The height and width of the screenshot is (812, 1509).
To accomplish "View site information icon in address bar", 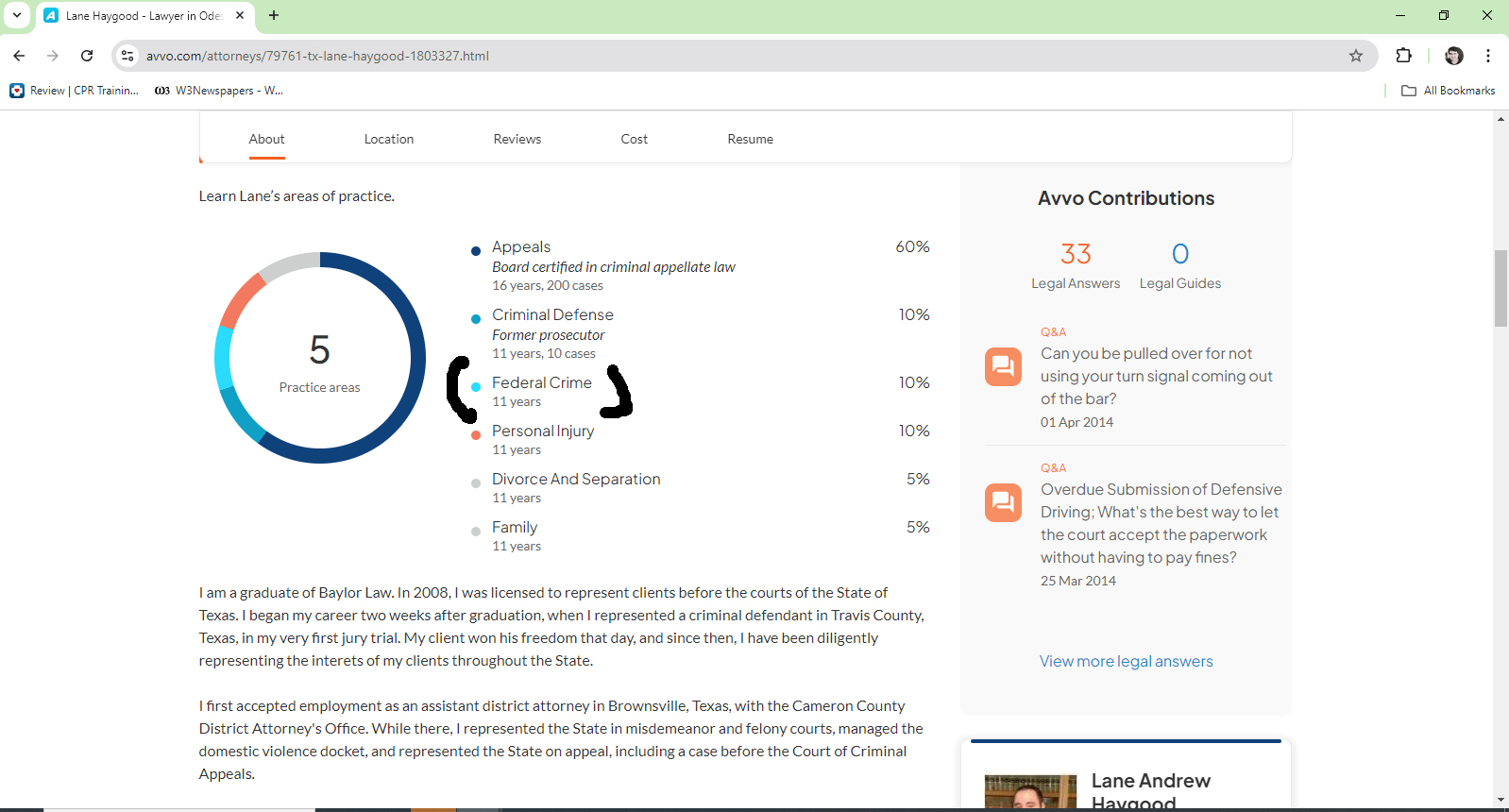I will click(x=127, y=56).
